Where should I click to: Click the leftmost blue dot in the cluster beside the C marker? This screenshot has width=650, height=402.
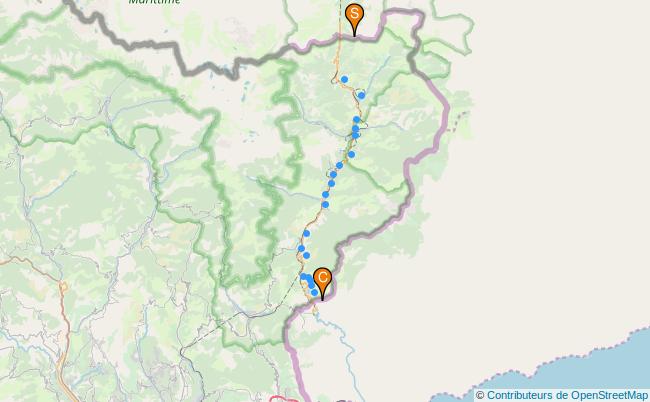[x=303, y=276]
